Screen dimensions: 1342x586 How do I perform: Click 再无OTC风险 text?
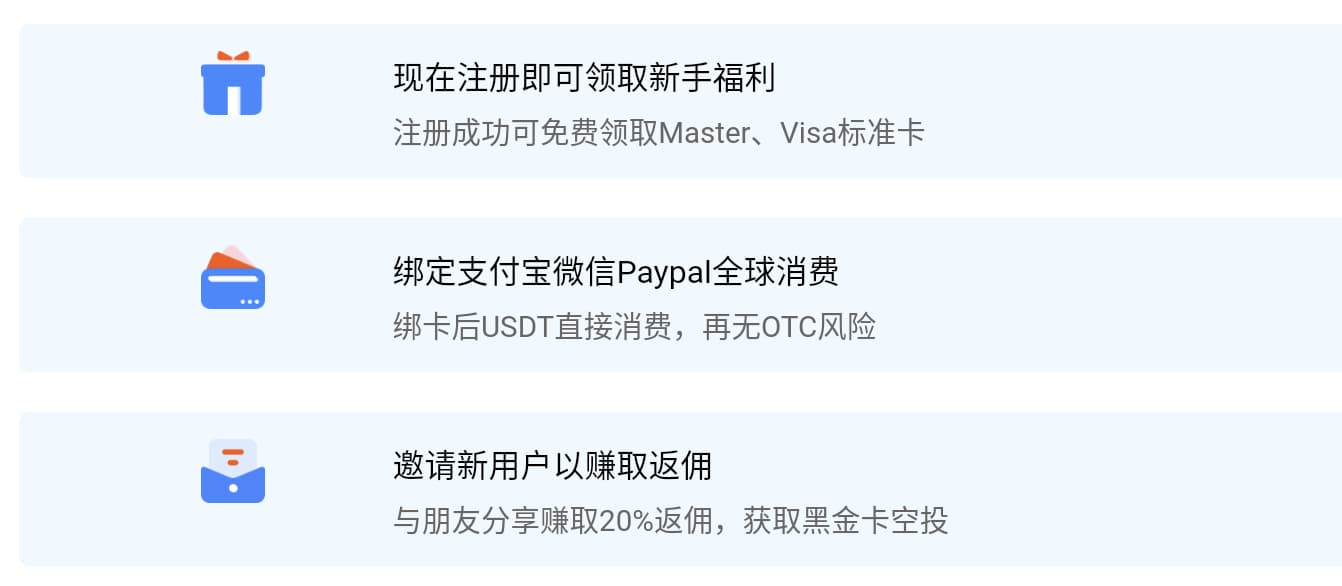point(790,327)
